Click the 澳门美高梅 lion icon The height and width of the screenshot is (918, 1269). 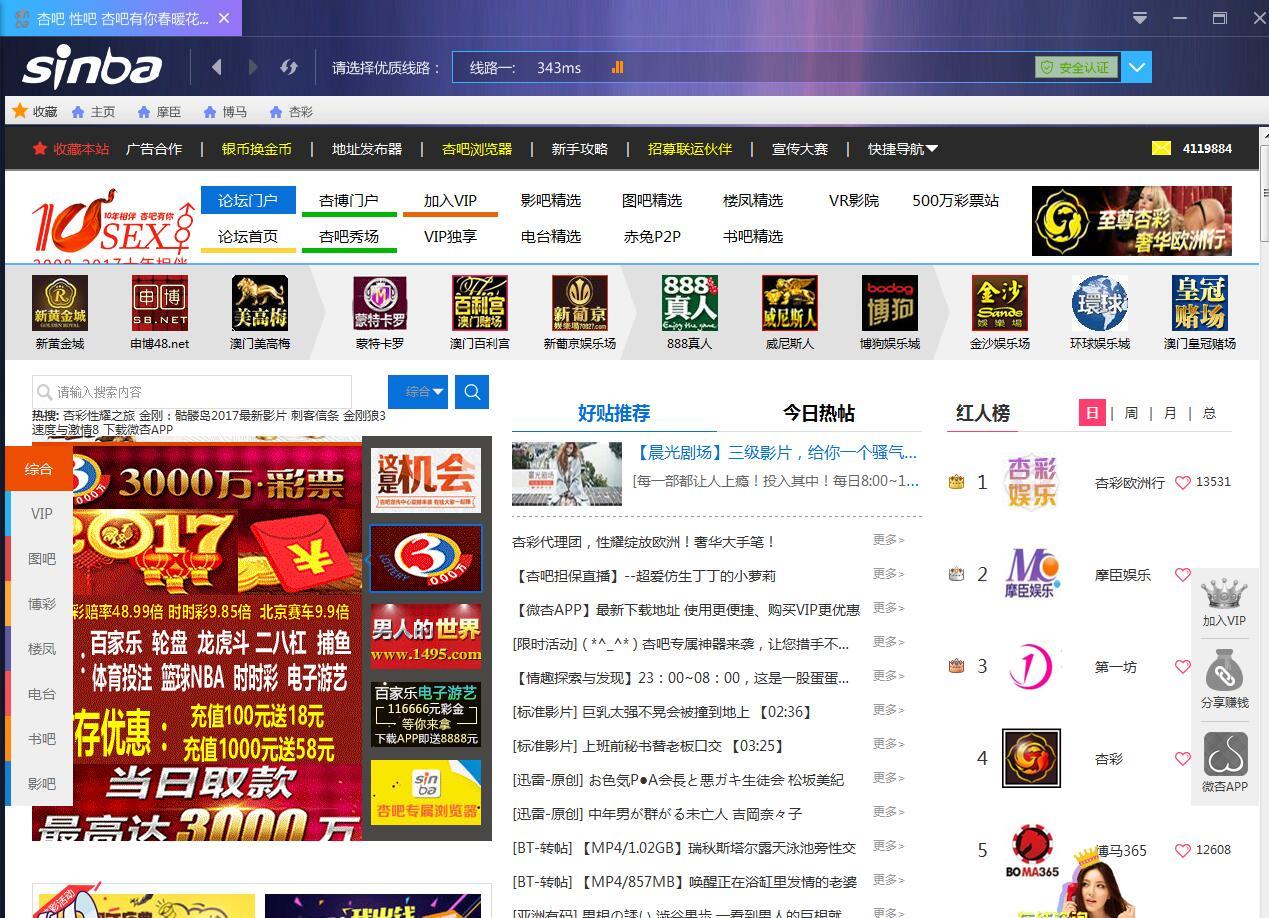point(260,303)
